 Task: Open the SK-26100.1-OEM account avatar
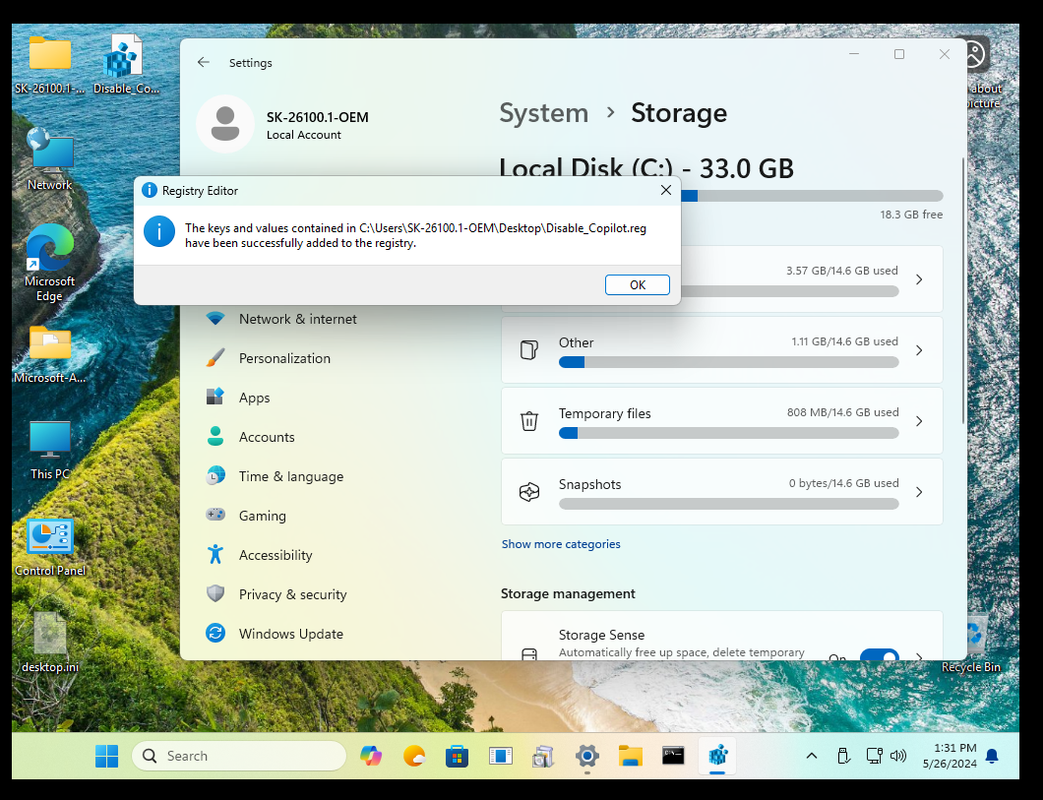click(225, 124)
